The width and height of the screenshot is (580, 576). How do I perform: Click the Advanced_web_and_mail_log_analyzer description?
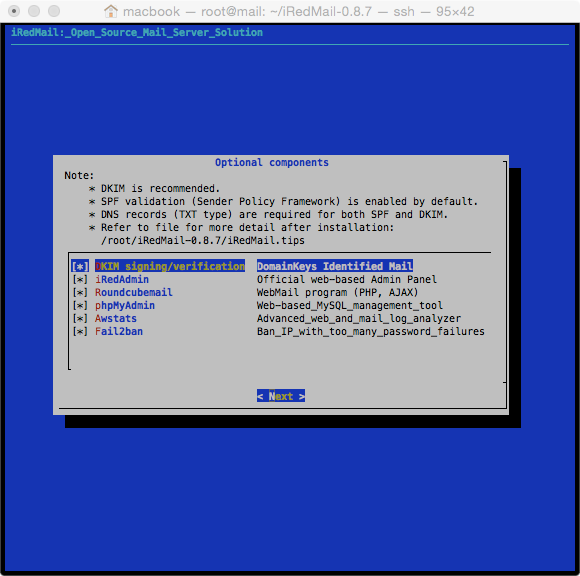pyautogui.click(x=359, y=318)
